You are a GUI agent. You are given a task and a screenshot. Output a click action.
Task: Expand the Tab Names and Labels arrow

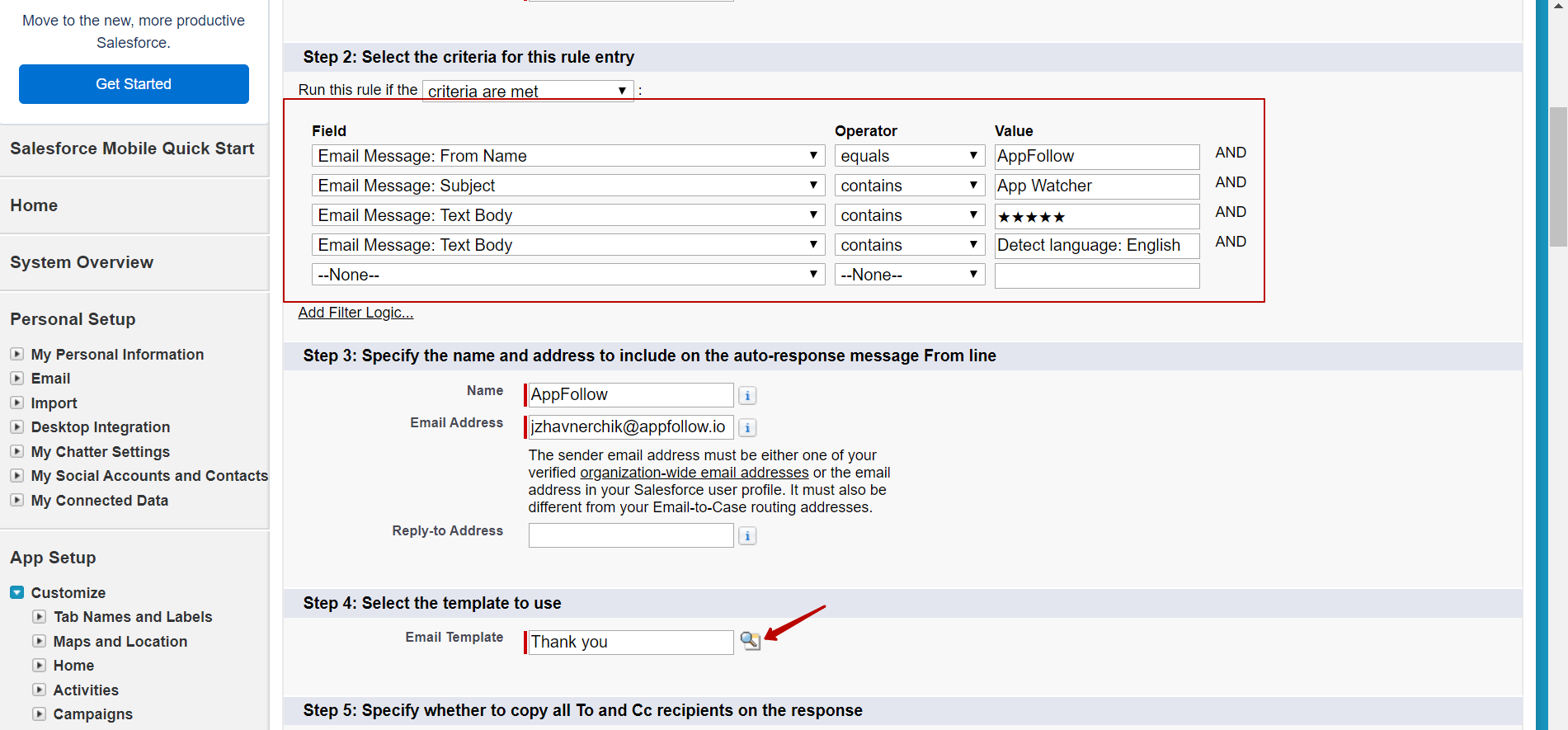(39, 616)
